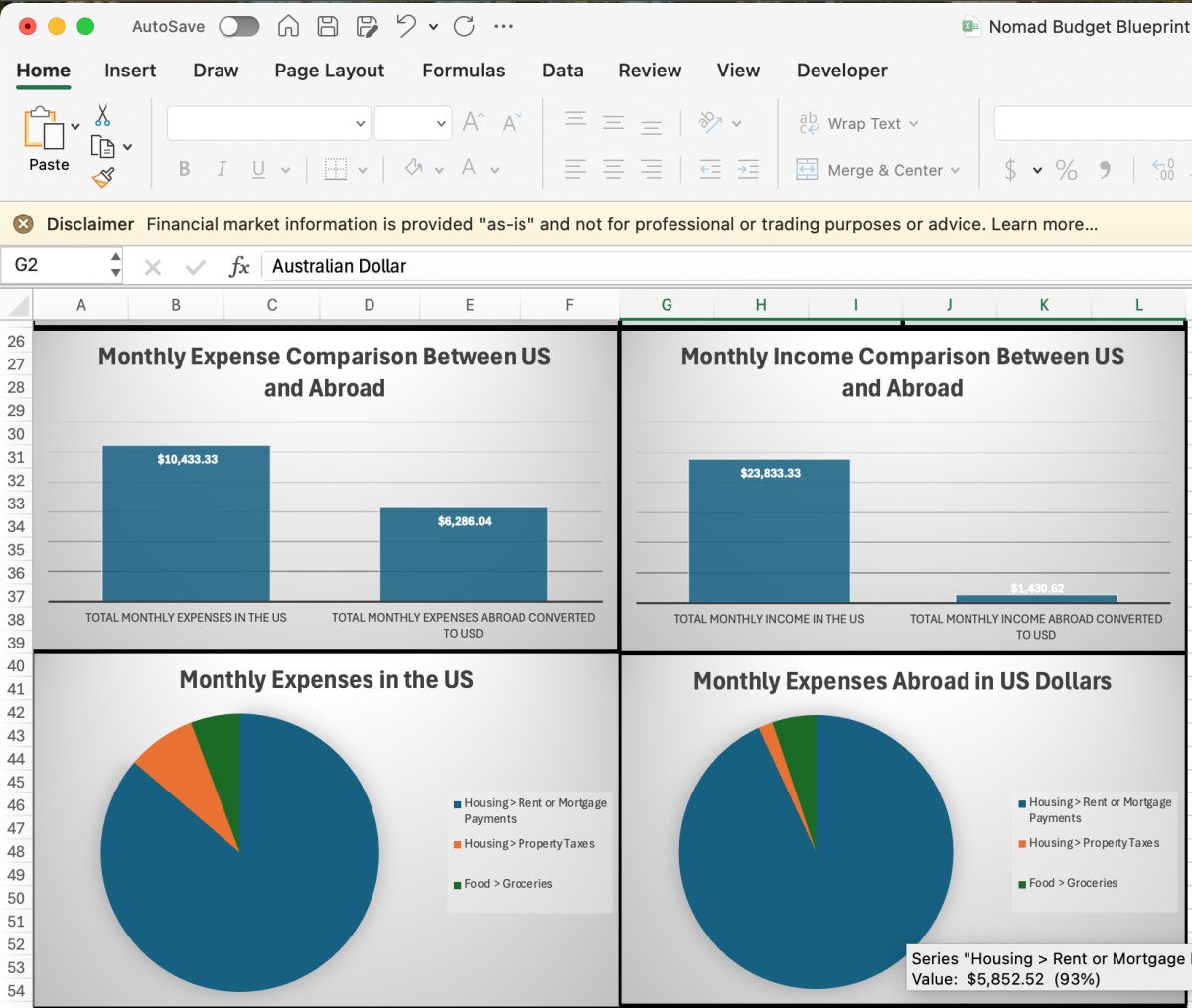The width and height of the screenshot is (1192, 1008).
Task: Toggle Italic formatting
Action: tap(222, 170)
